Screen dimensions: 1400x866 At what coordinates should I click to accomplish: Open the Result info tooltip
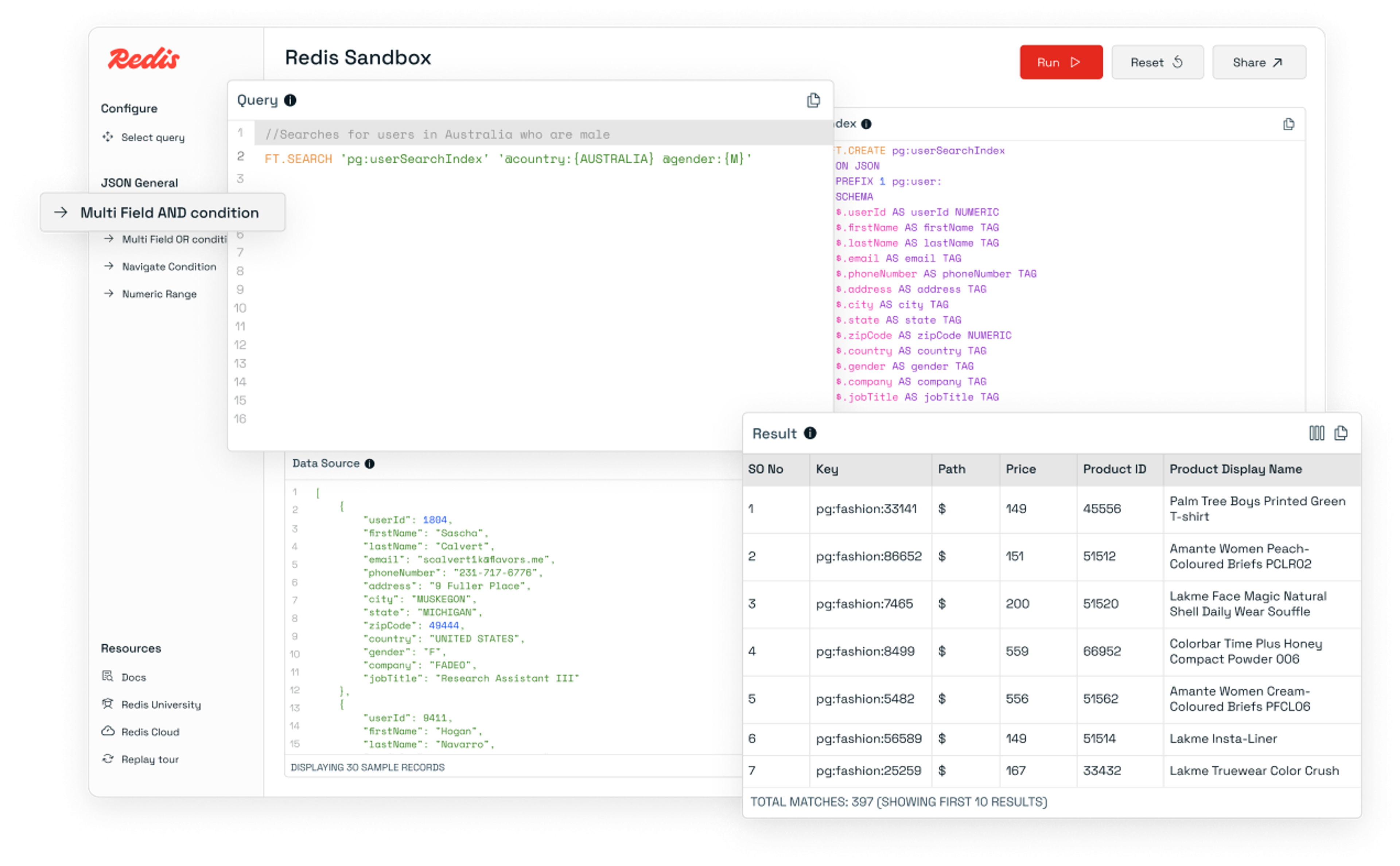[x=810, y=434]
